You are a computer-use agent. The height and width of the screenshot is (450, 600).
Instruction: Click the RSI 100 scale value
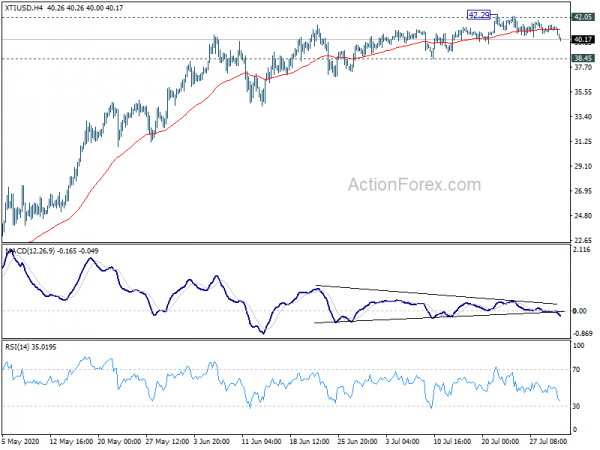(x=579, y=346)
